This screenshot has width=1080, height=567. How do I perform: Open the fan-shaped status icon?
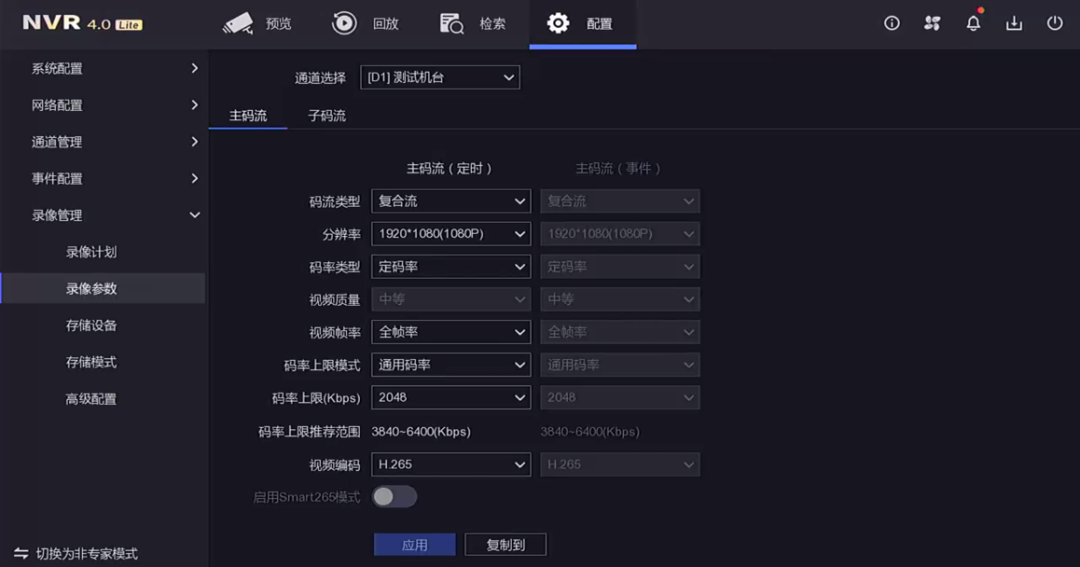(x=932, y=23)
